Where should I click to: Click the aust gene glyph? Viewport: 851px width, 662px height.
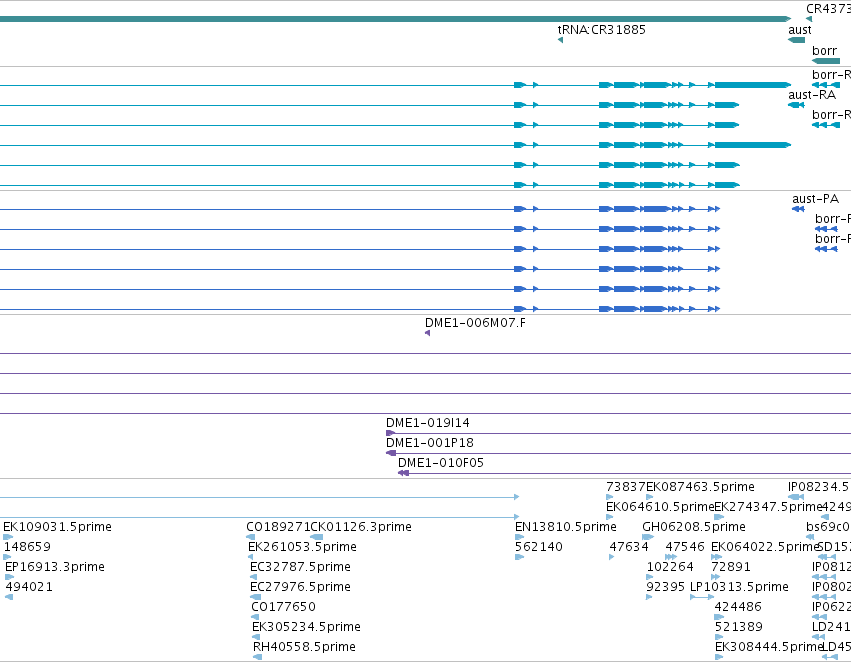pyautogui.click(x=796, y=40)
